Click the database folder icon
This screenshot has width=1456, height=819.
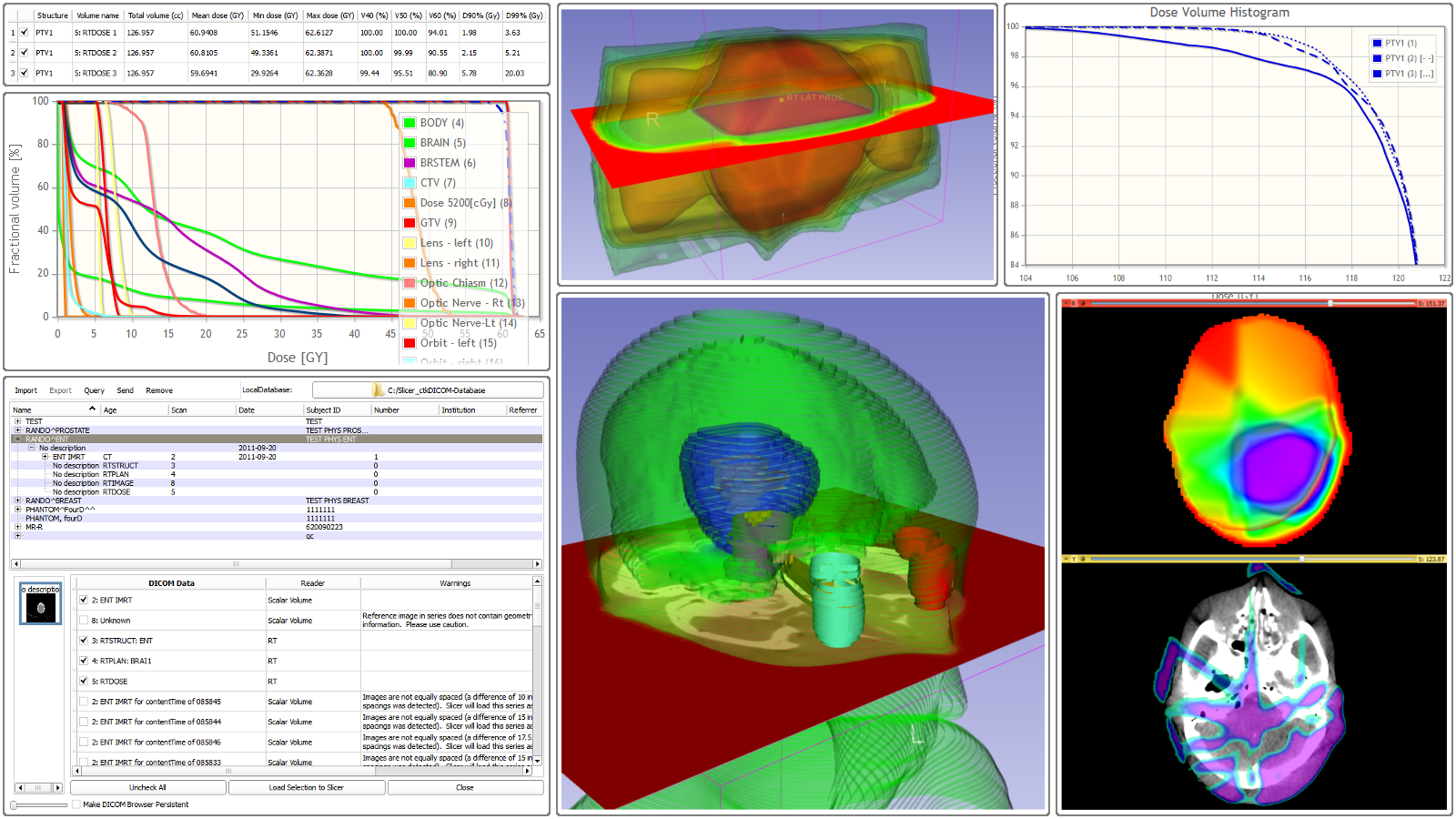pyautogui.click(x=378, y=390)
